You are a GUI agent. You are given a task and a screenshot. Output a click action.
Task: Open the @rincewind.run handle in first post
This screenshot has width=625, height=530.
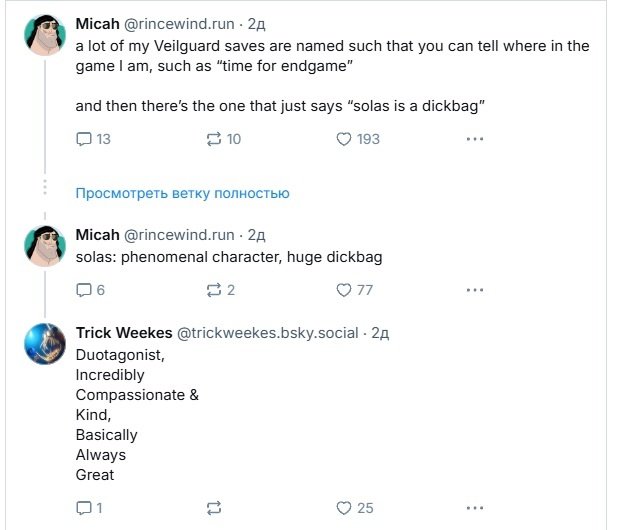click(178, 21)
